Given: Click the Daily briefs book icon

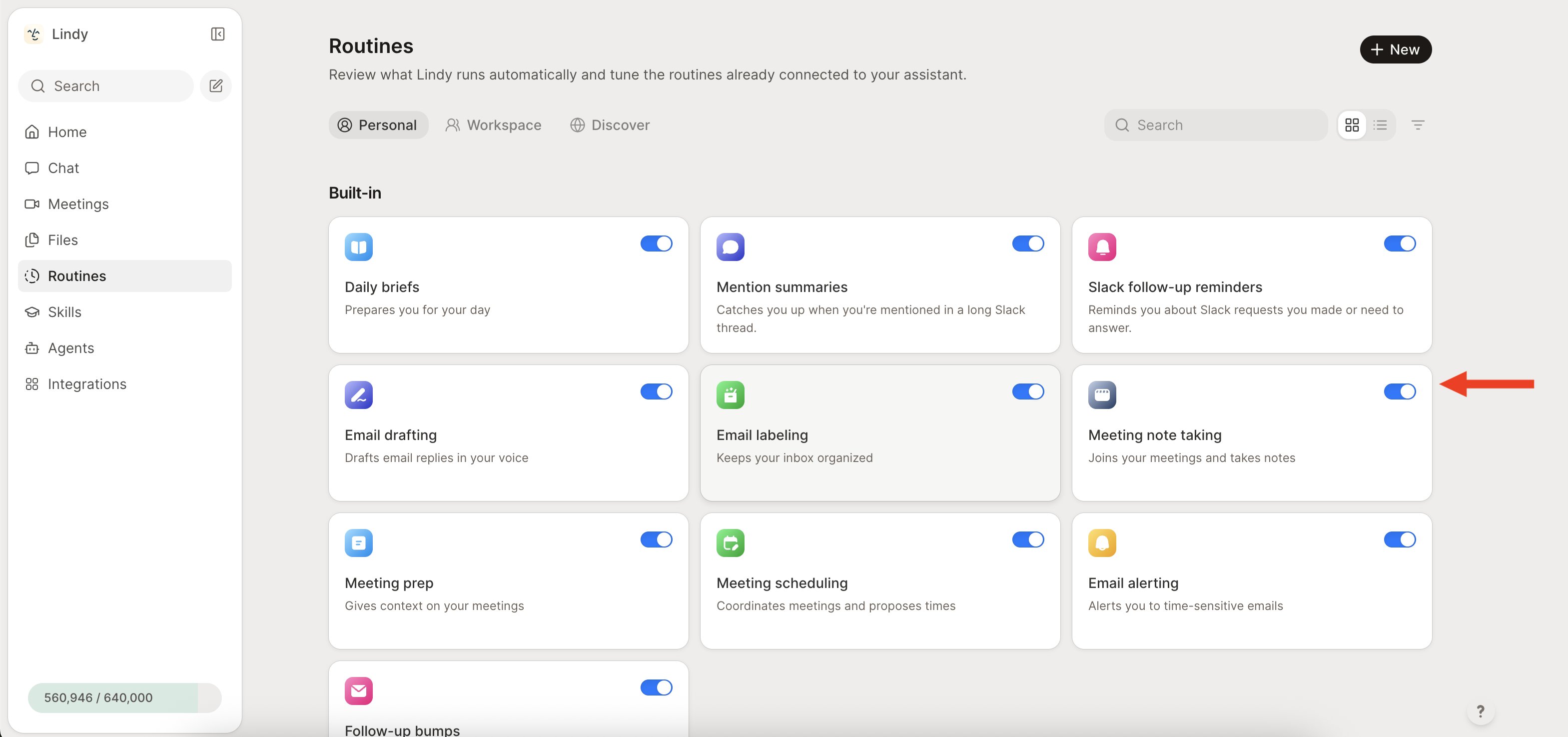Looking at the screenshot, I should tap(359, 246).
